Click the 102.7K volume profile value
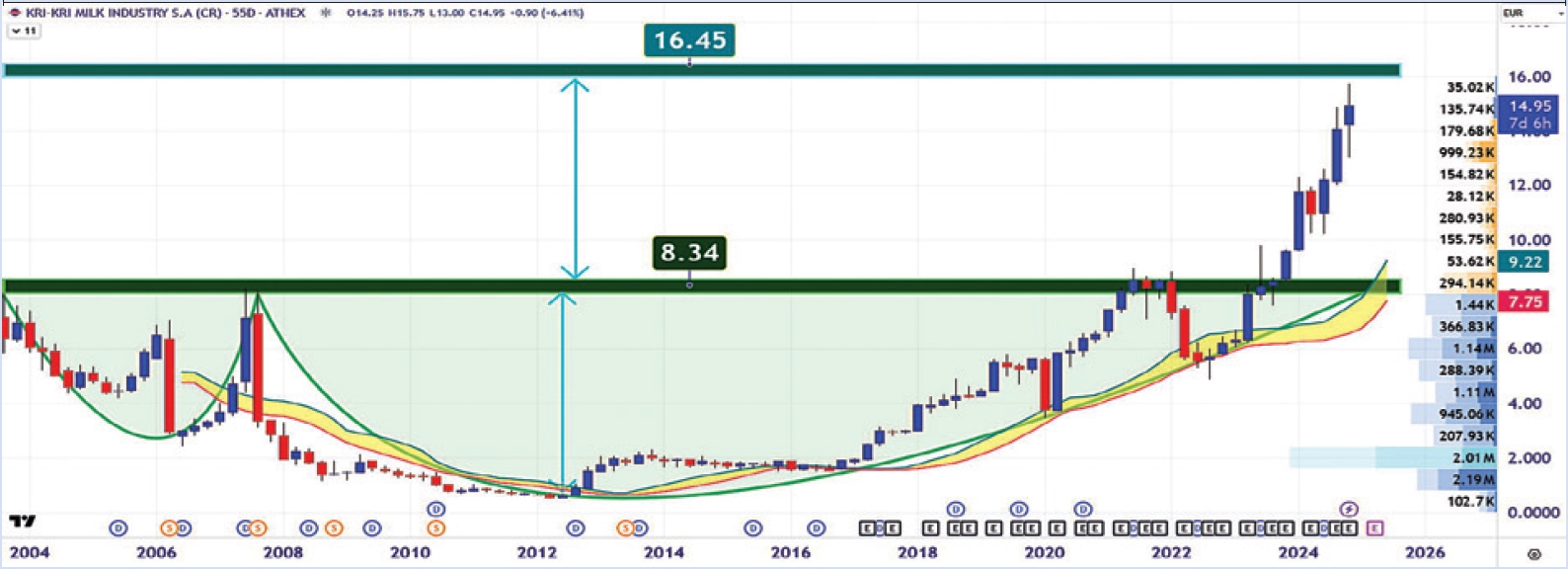This screenshot has height=569, width=1568. pyautogui.click(x=1470, y=501)
